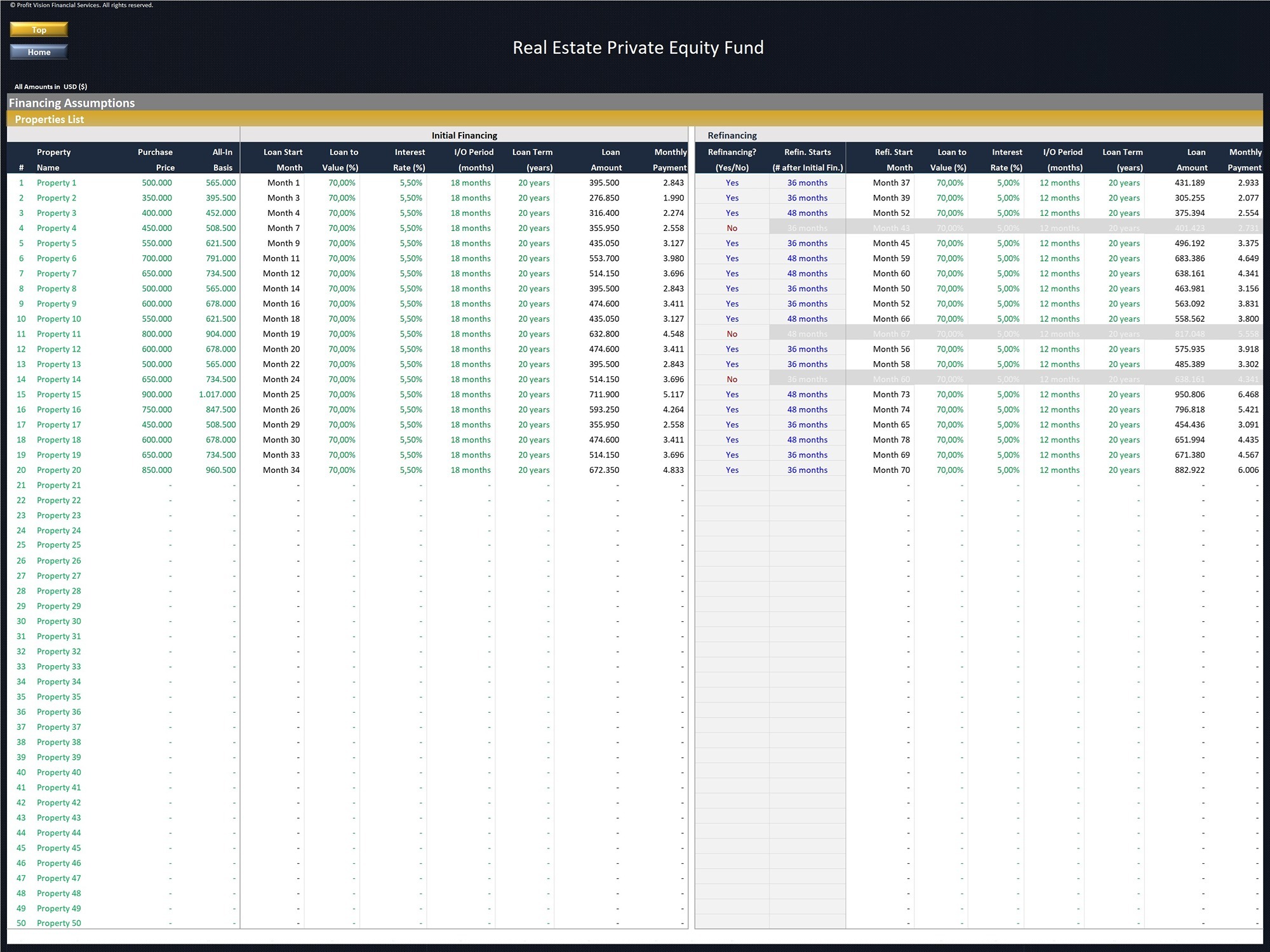Image resolution: width=1270 pixels, height=952 pixels.
Task: Click Property 10 refi interest rate 5,00%
Action: 1008,319
